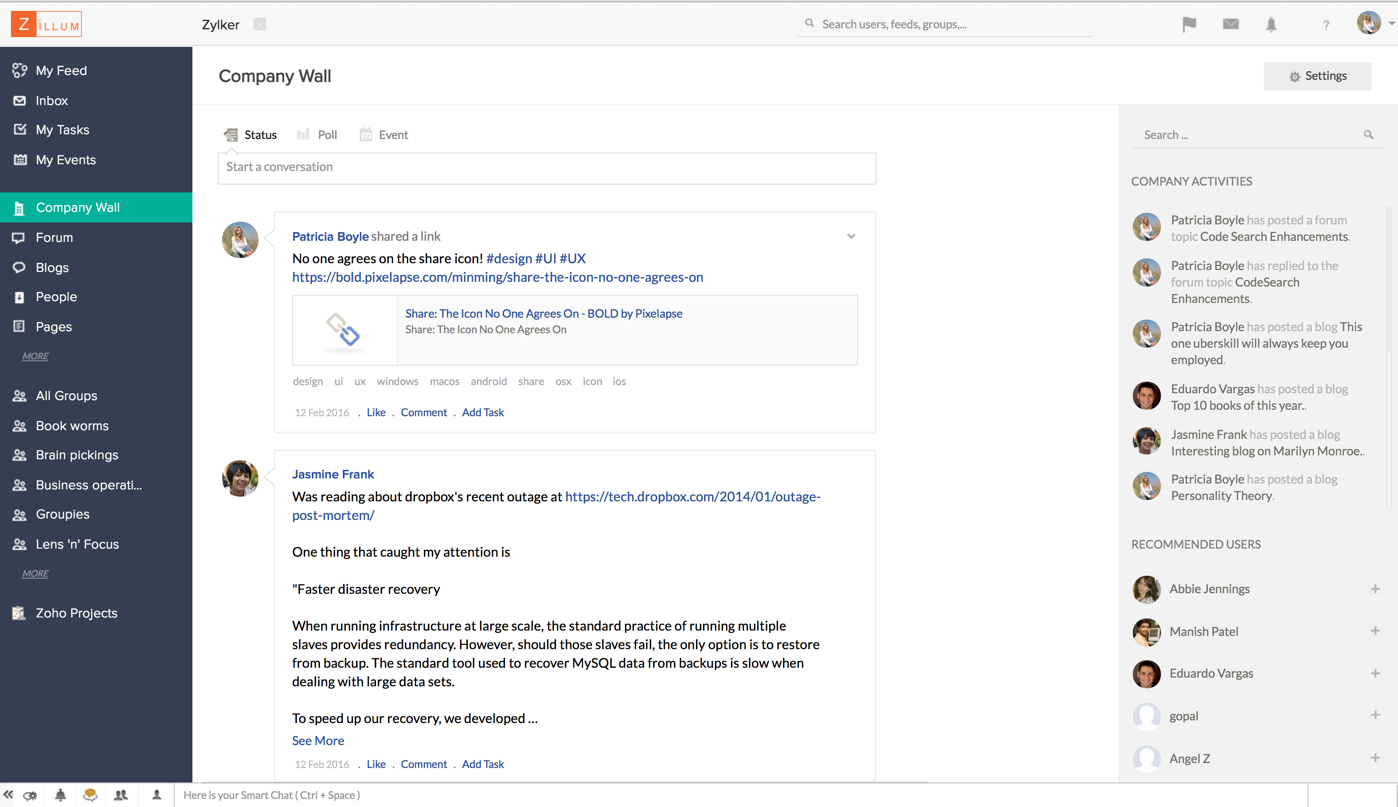Click the orange chat bubble icon in bottom bar
This screenshot has width=1398, height=807.
coord(92,794)
